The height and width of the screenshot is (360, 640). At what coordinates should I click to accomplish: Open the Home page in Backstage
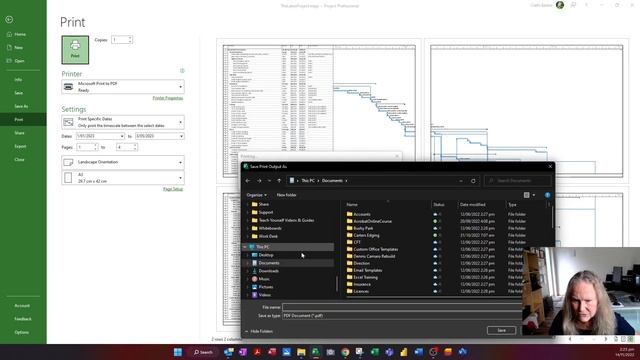point(17,34)
